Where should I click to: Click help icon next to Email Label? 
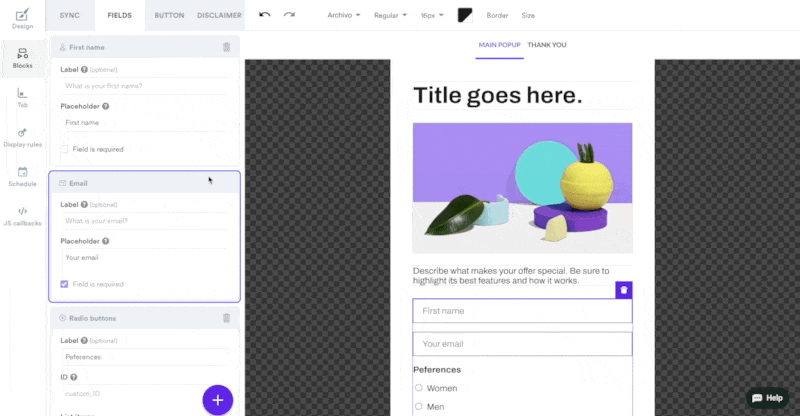pyautogui.click(x=84, y=204)
